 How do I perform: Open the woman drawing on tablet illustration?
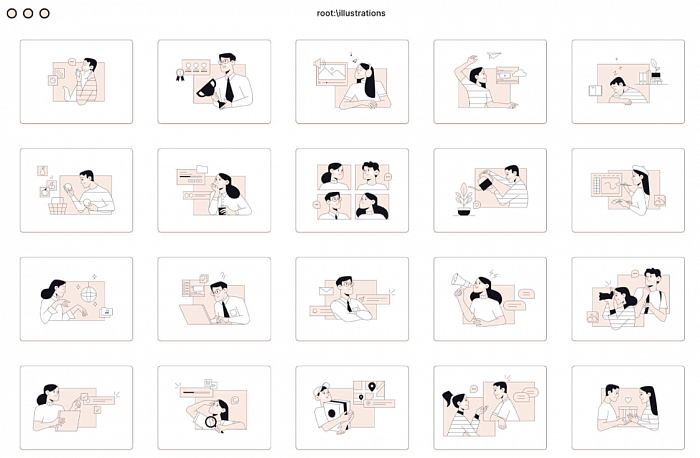pyautogui.click(x=628, y=191)
